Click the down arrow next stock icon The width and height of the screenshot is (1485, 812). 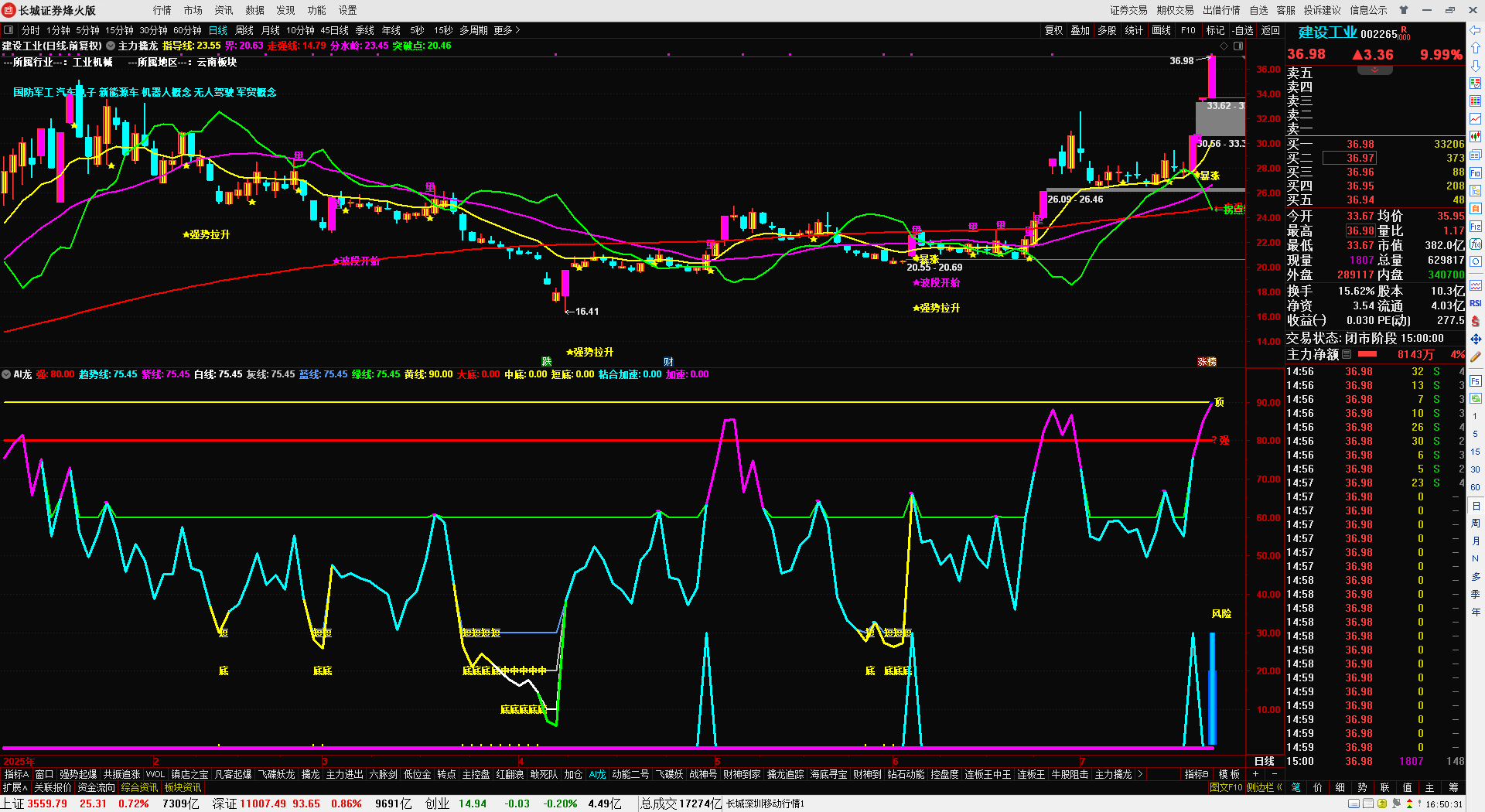pyautogui.click(x=1475, y=66)
